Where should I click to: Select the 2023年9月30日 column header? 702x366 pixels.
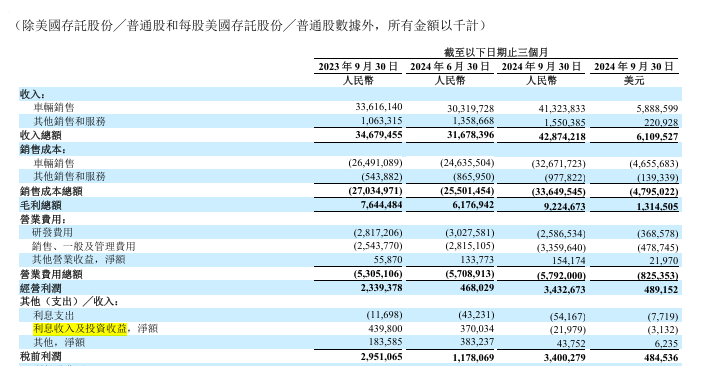click(358, 67)
